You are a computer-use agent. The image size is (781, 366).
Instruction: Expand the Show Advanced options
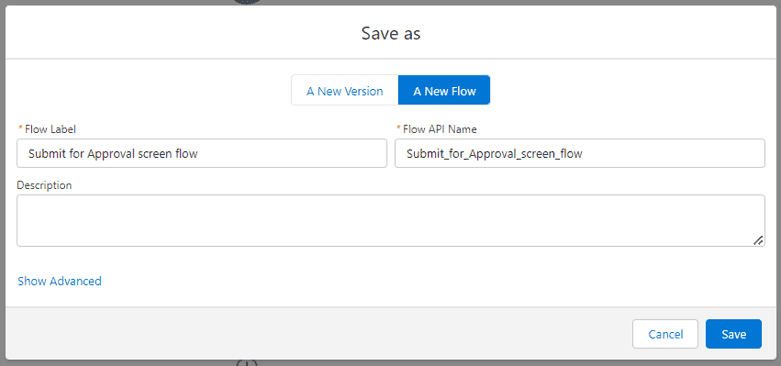coord(60,281)
